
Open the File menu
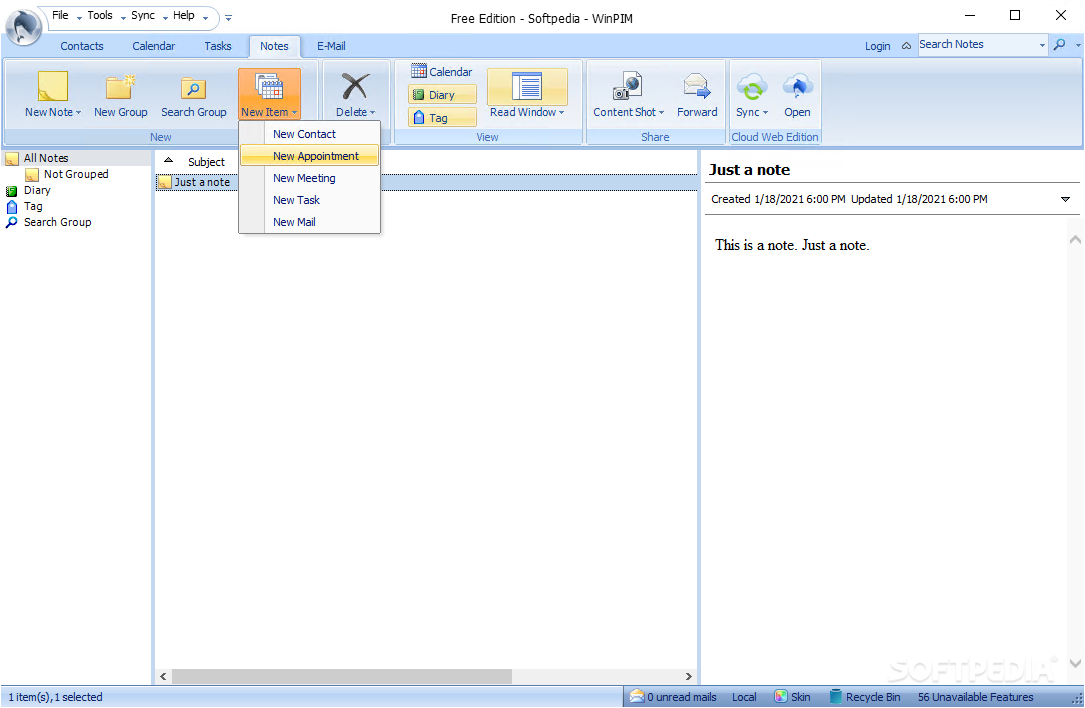(60, 15)
